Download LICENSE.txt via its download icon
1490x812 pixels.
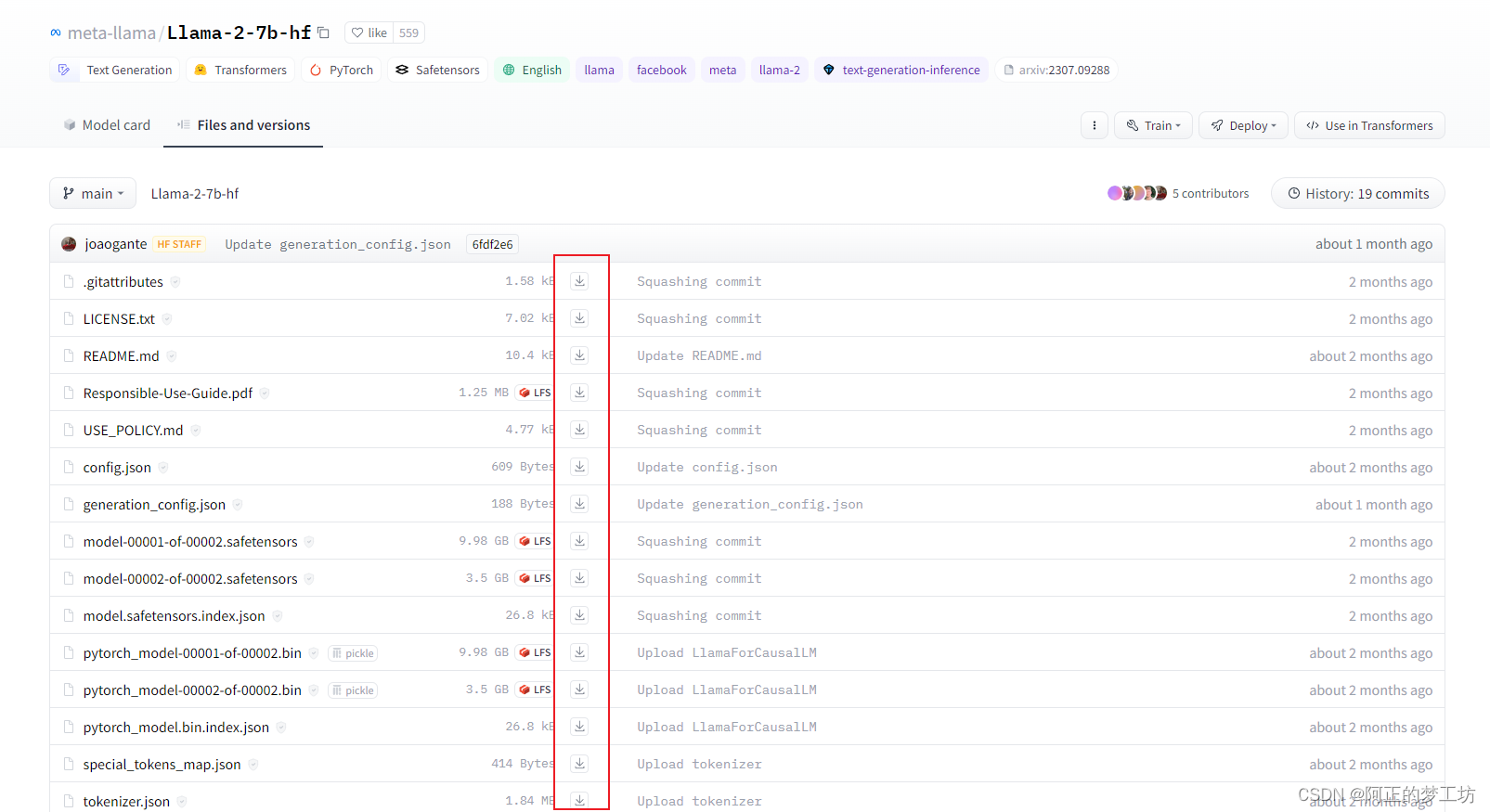[x=579, y=318]
